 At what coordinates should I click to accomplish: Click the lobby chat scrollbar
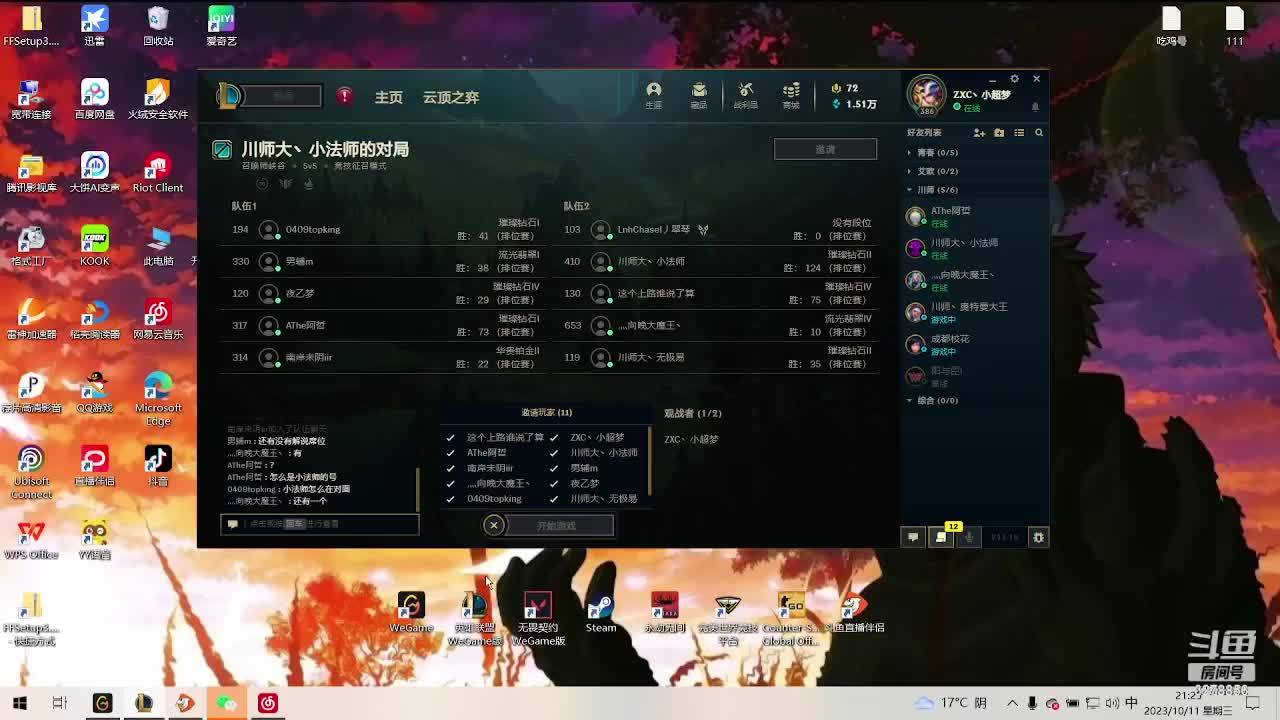pyautogui.click(x=417, y=489)
